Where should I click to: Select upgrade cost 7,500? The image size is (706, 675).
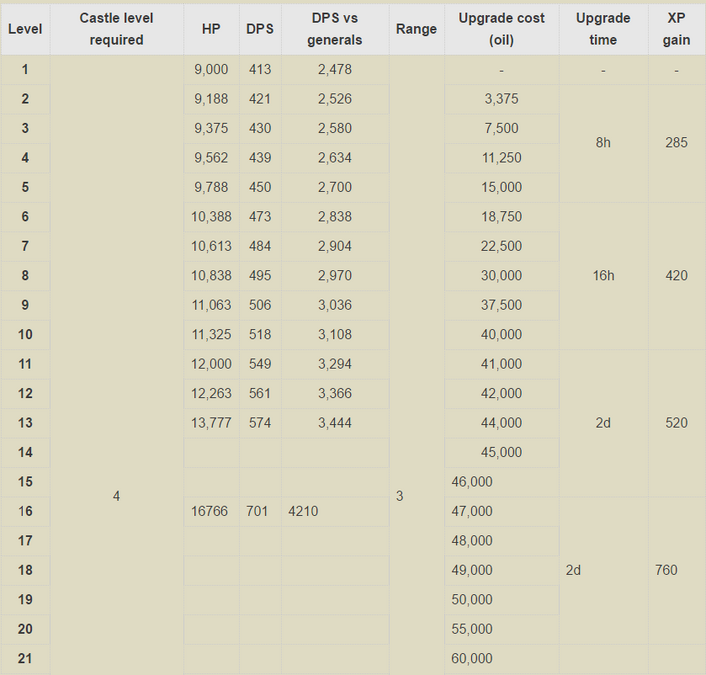(x=502, y=128)
